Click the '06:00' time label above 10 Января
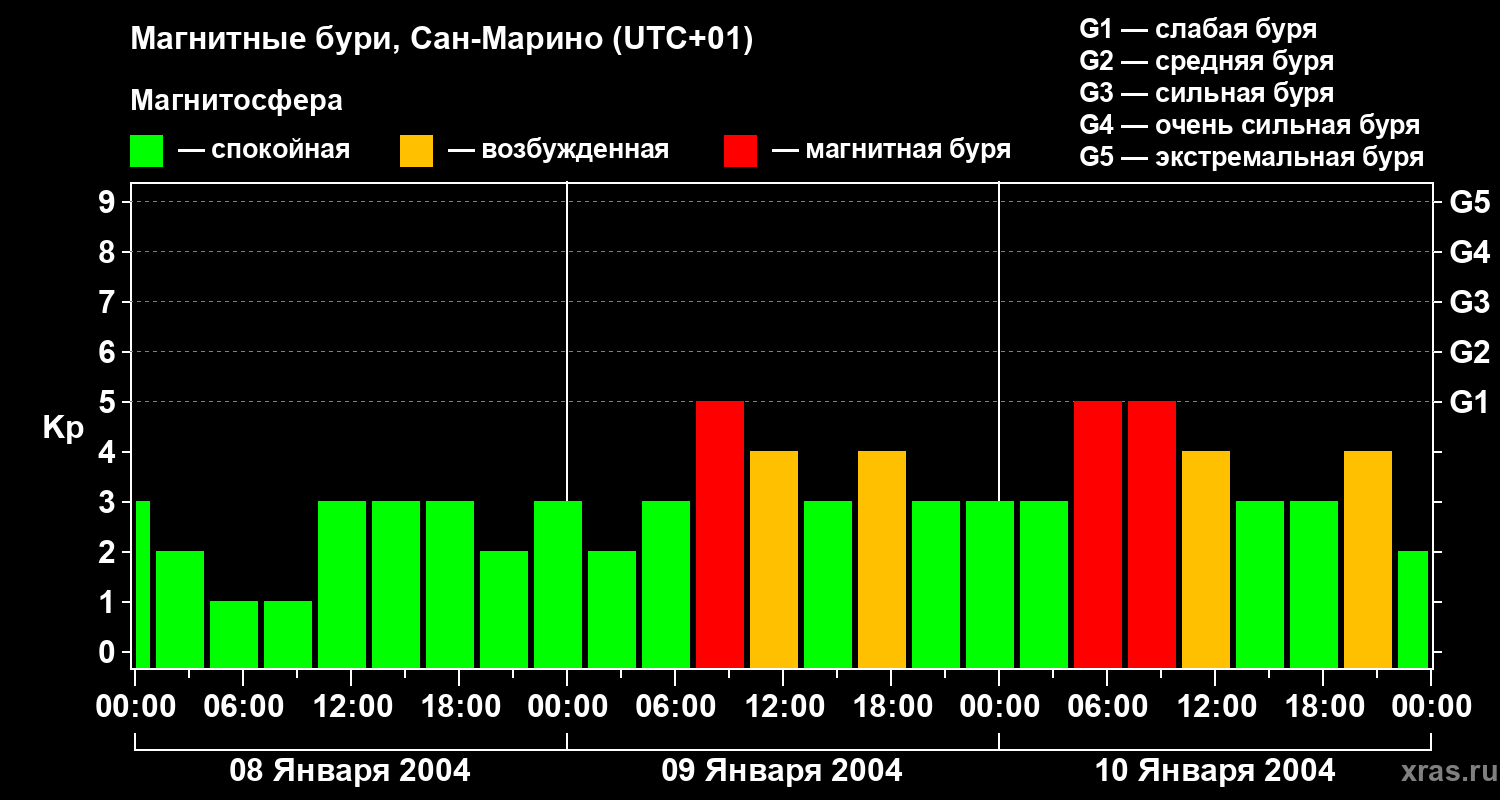Screen dimensions: 1500x800 coord(1107,707)
